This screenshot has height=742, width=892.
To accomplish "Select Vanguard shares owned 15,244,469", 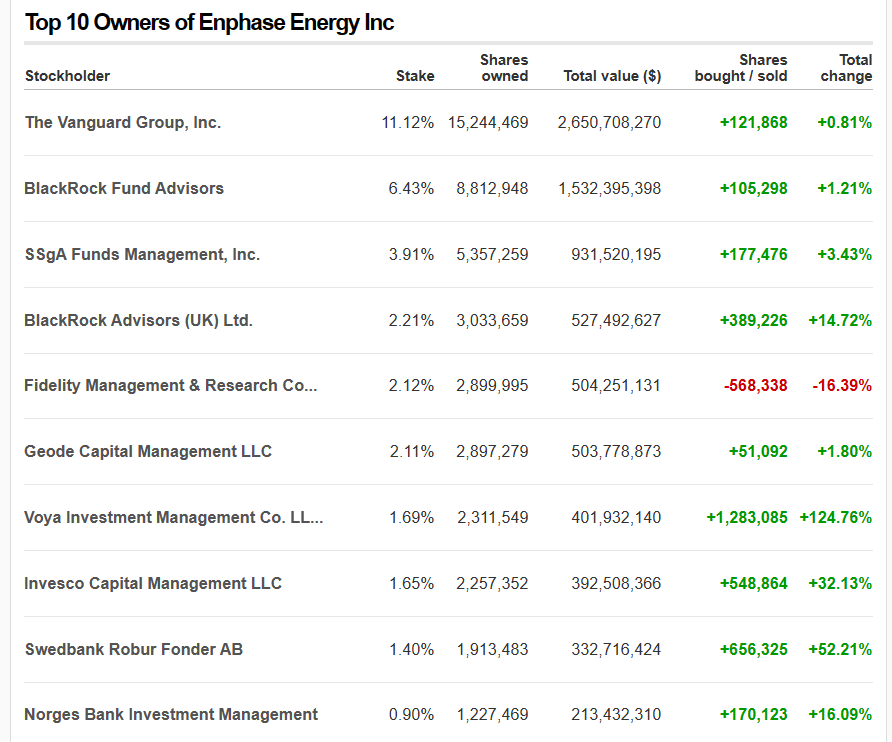I will coord(488,122).
